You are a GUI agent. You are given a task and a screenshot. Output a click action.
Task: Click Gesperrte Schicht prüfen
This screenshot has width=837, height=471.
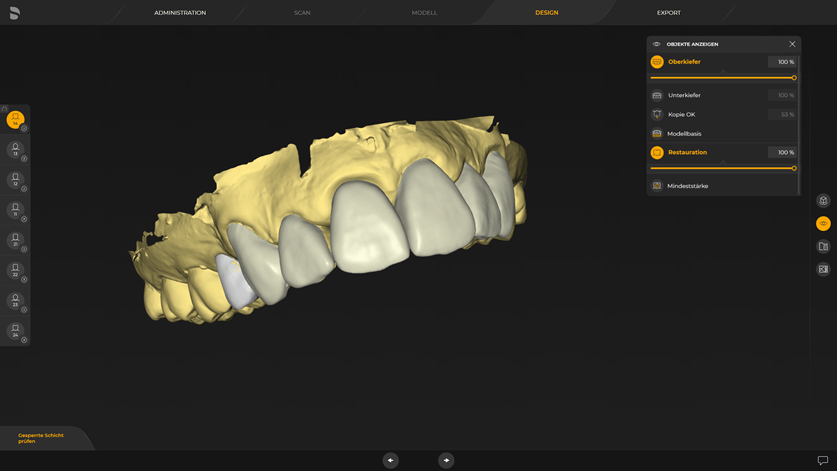point(41,438)
